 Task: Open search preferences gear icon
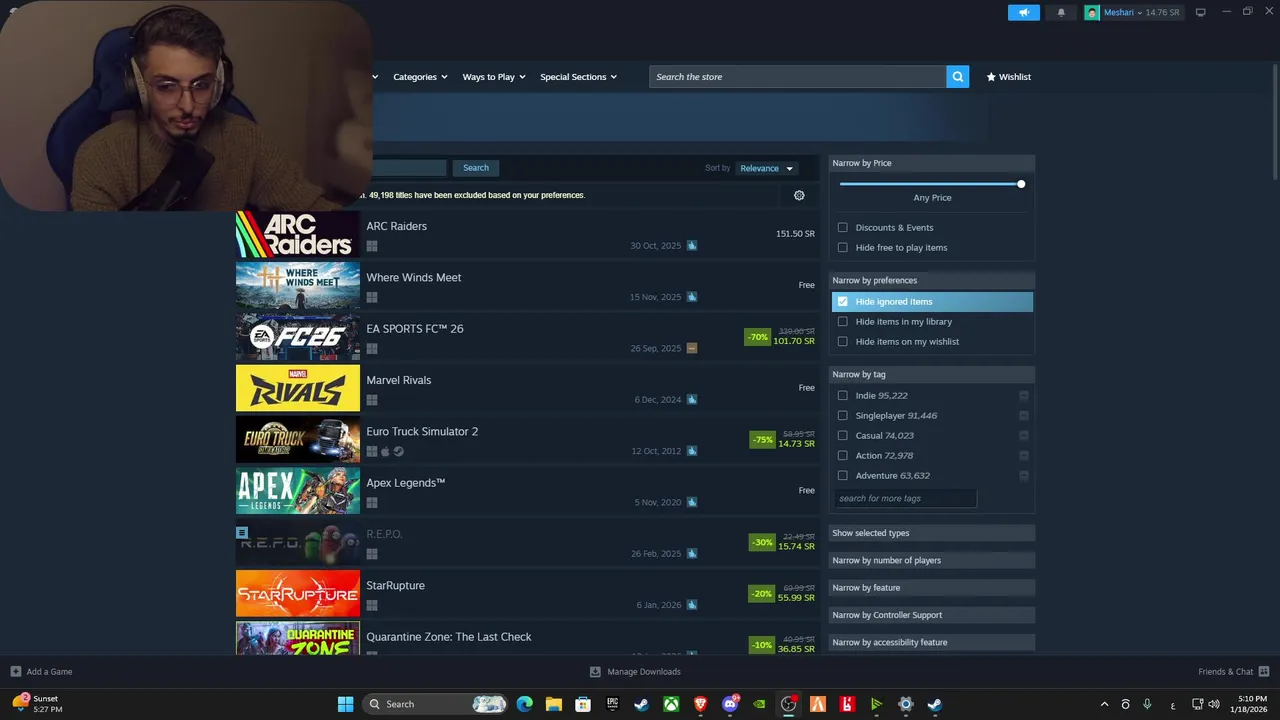click(x=799, y=195)
